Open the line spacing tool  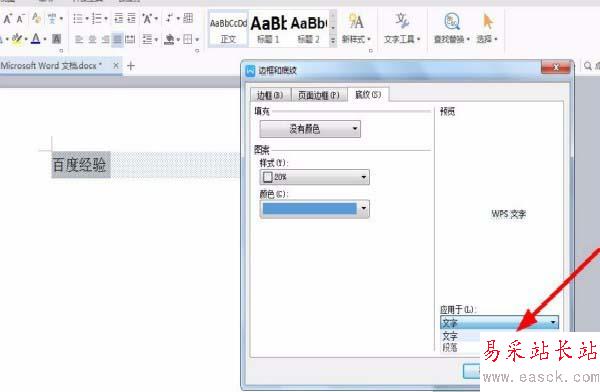[147, 39]
